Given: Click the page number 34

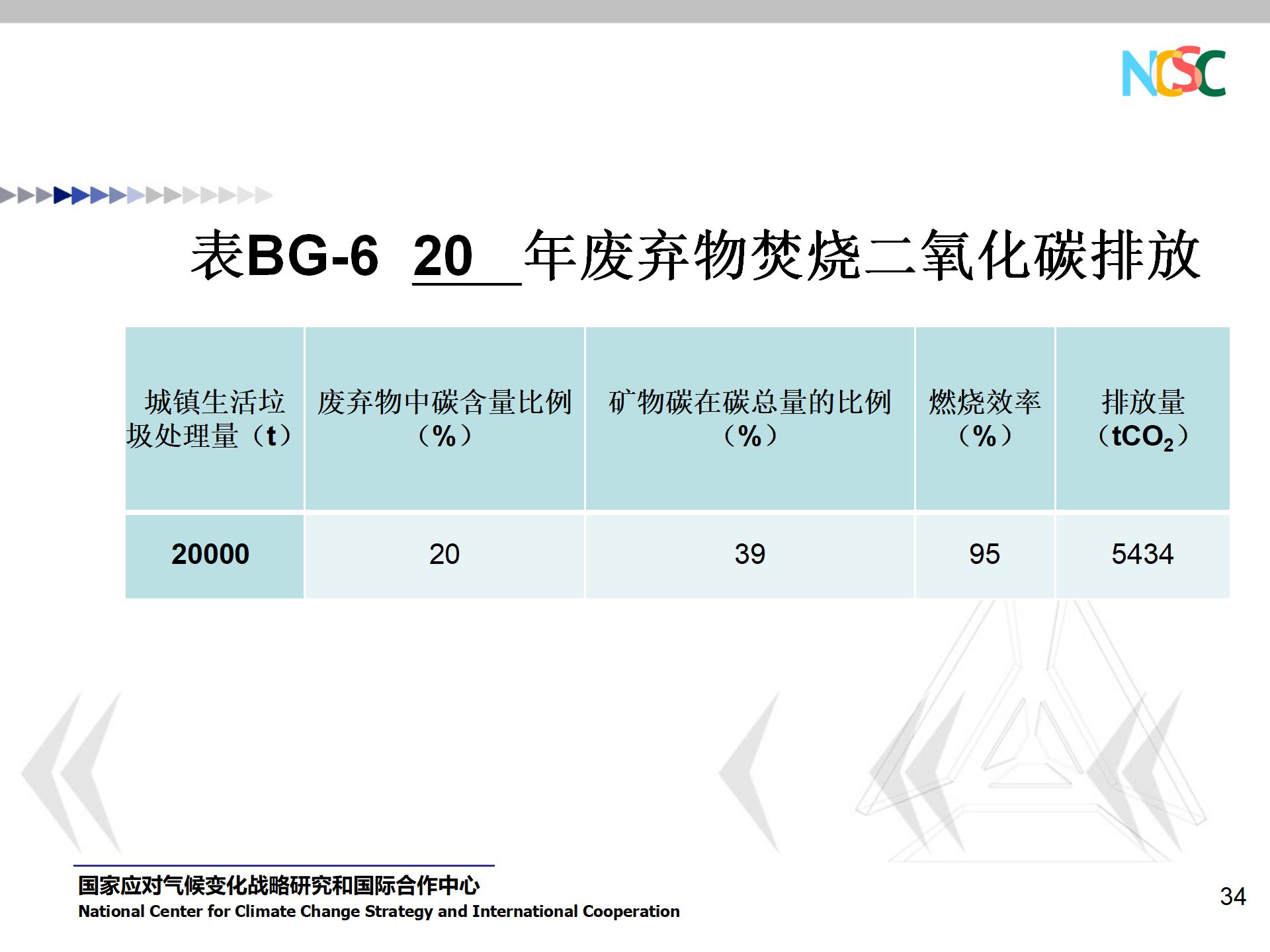Looking at the screenshot, I should pos(1233,897).
